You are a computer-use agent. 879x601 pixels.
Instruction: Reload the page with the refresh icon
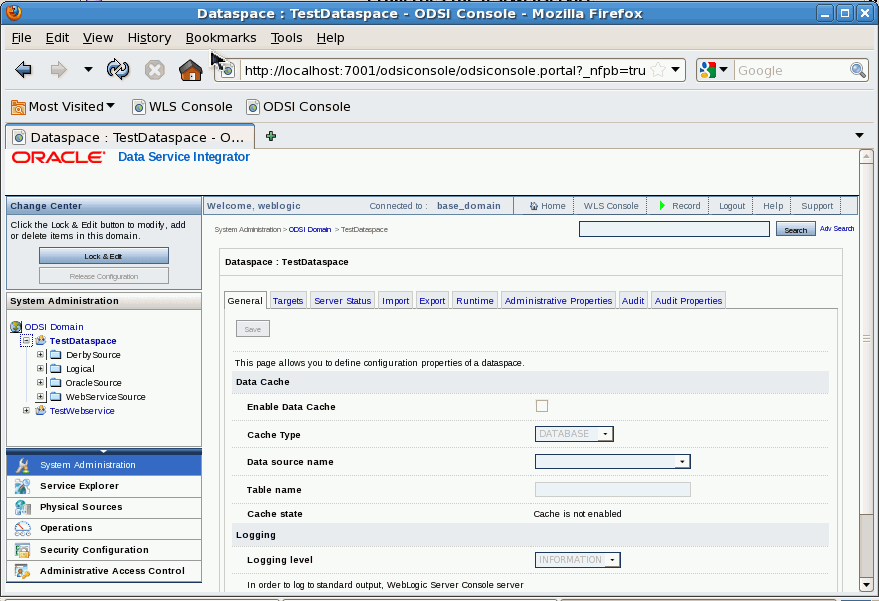[x=118, y=70]
